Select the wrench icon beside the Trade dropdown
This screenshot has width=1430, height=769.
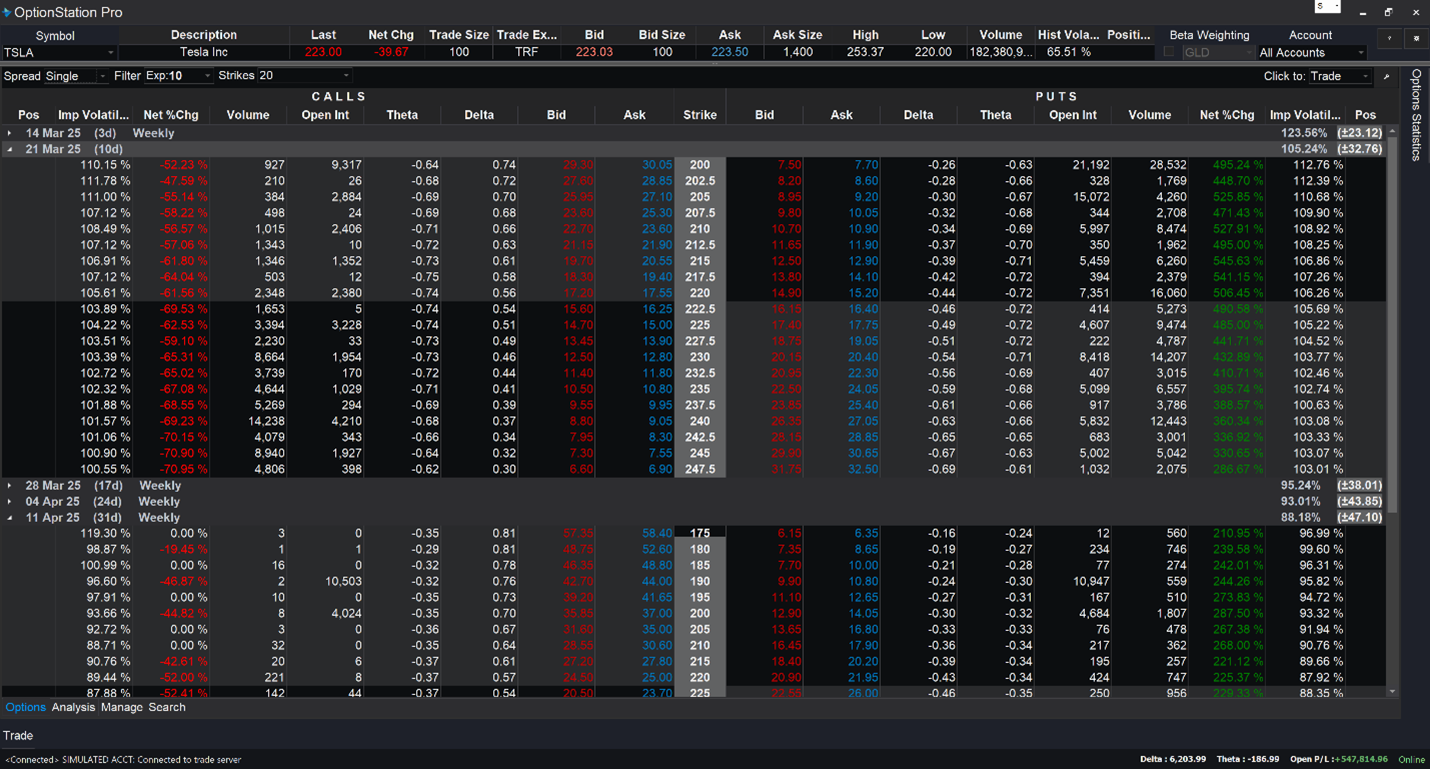pos(1387,75)
